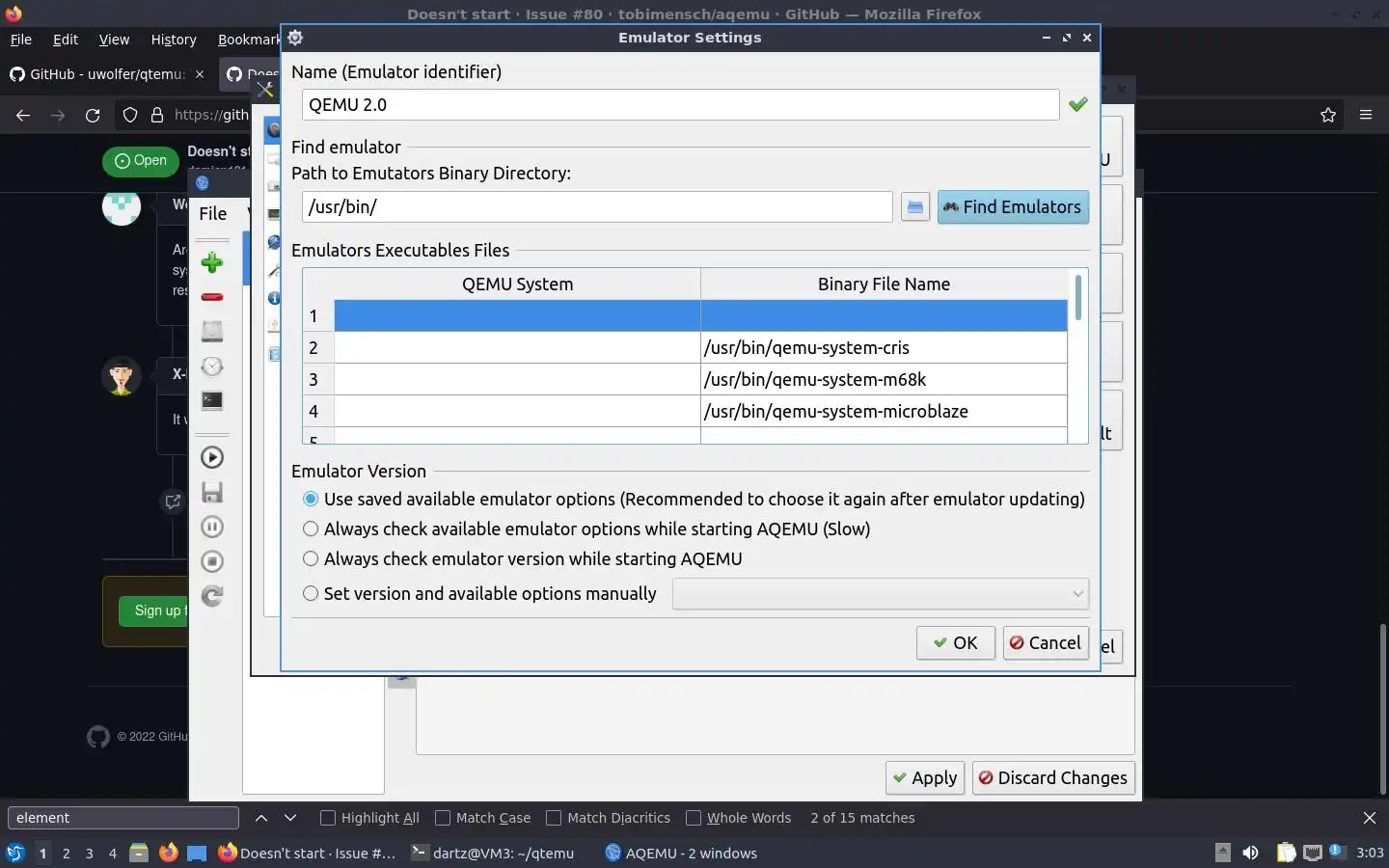Open Firefox View menu
Viewport: 1389px width, 868px height.
point(114,40)
